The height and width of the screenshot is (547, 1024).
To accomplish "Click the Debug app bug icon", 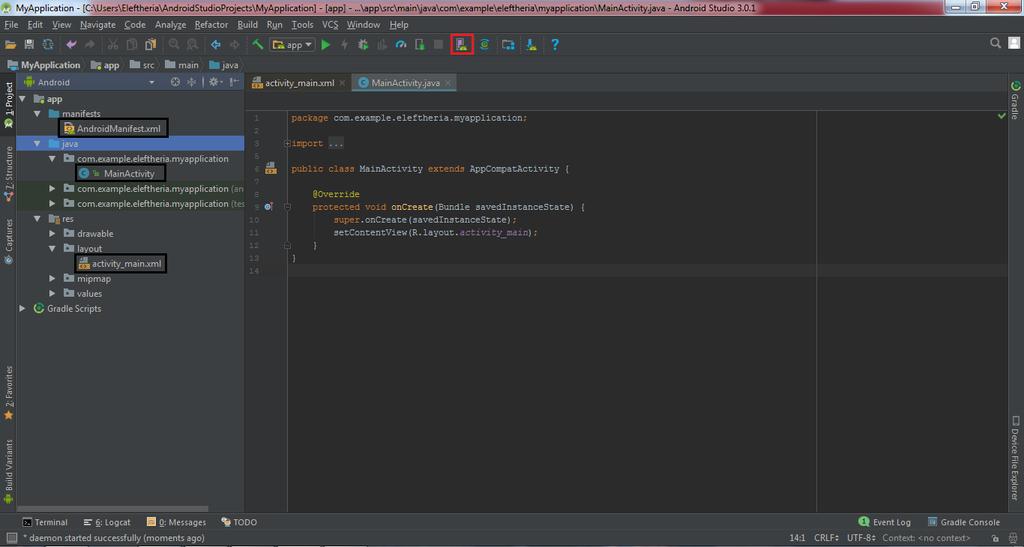I will click(363, 44).
